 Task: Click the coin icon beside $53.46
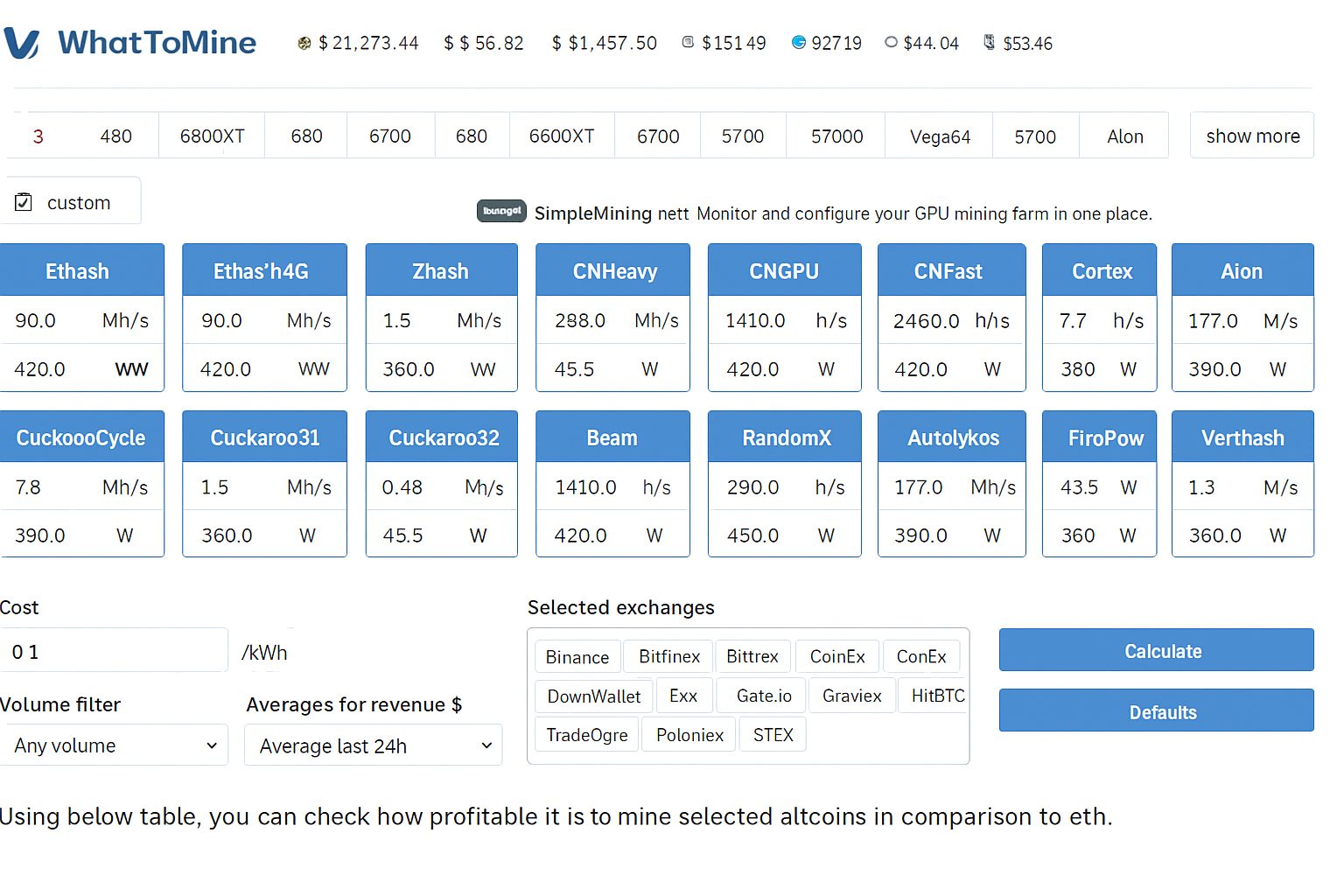989,42
